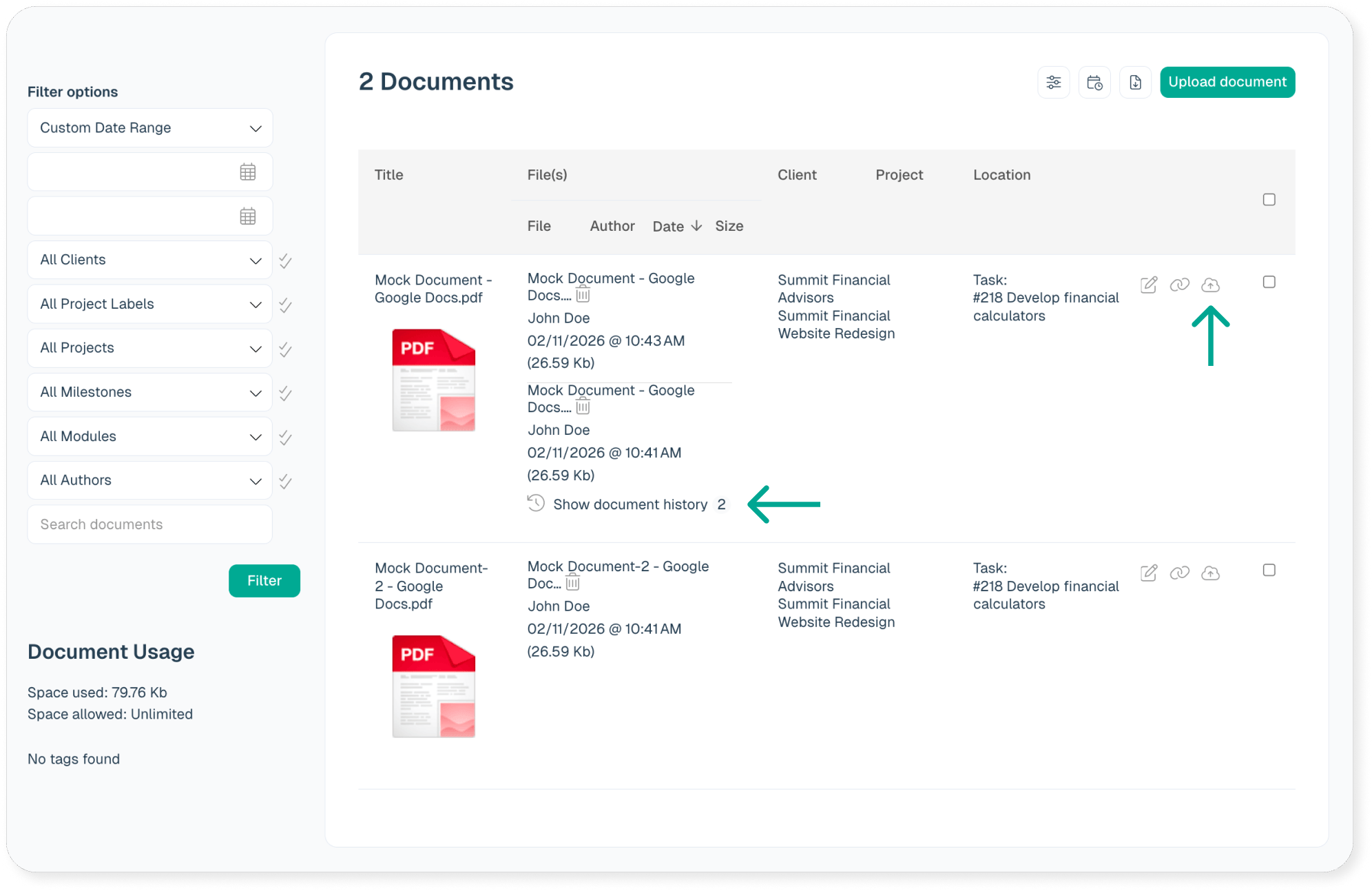
Task: Open the Custom Date Range dropdown
Action: point(150,127)
